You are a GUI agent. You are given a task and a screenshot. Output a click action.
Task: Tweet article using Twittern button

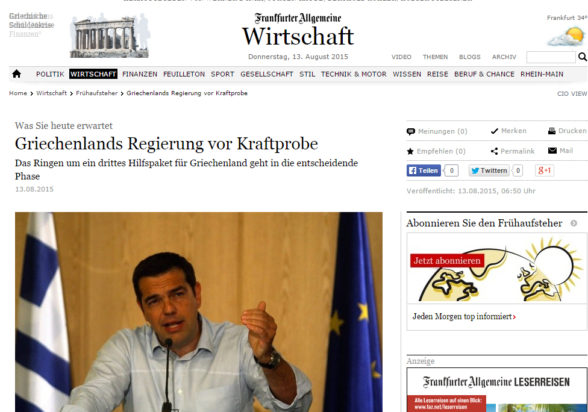point(489,171)
